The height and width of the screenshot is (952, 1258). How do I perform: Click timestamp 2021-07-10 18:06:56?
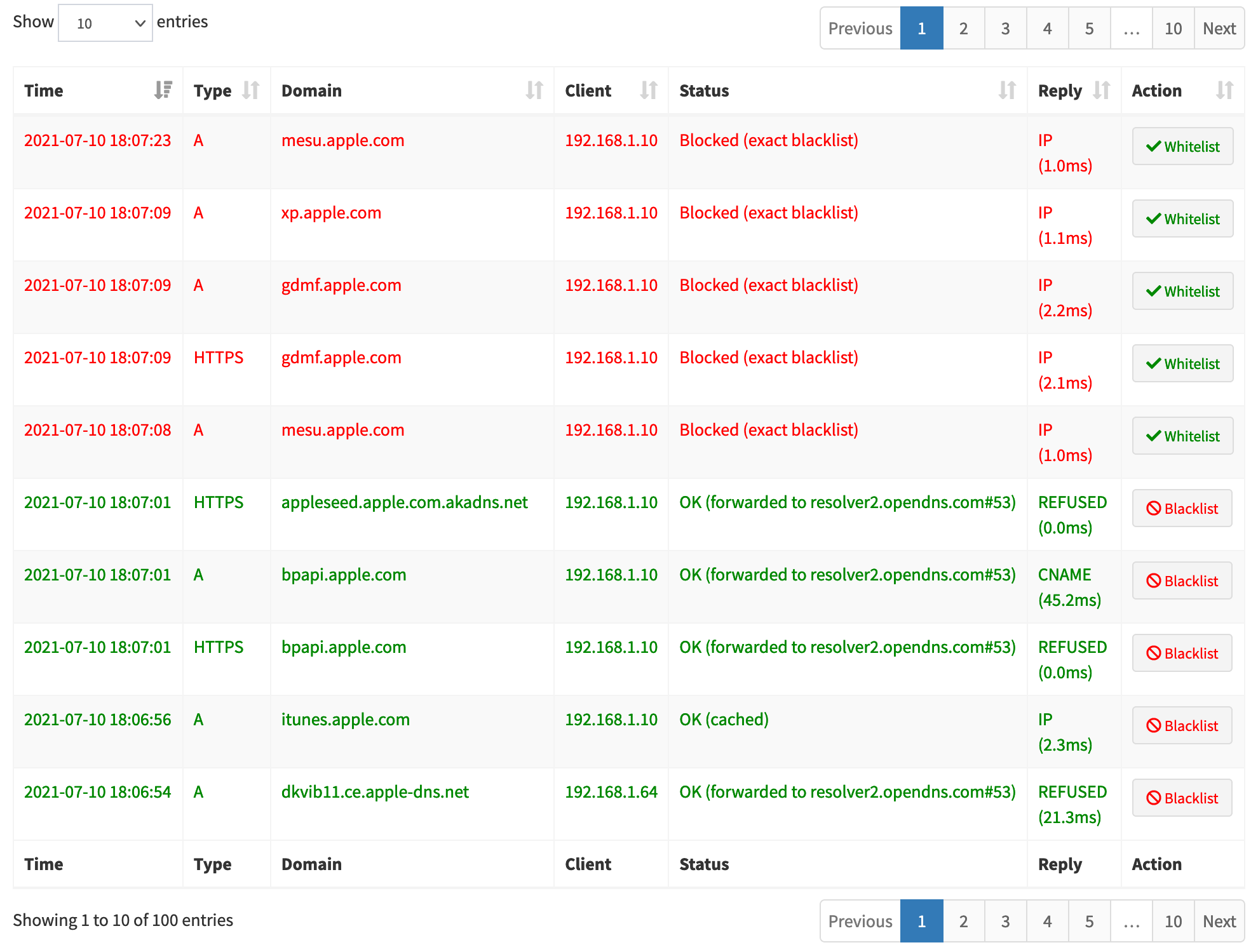click(x=98, y=720)
